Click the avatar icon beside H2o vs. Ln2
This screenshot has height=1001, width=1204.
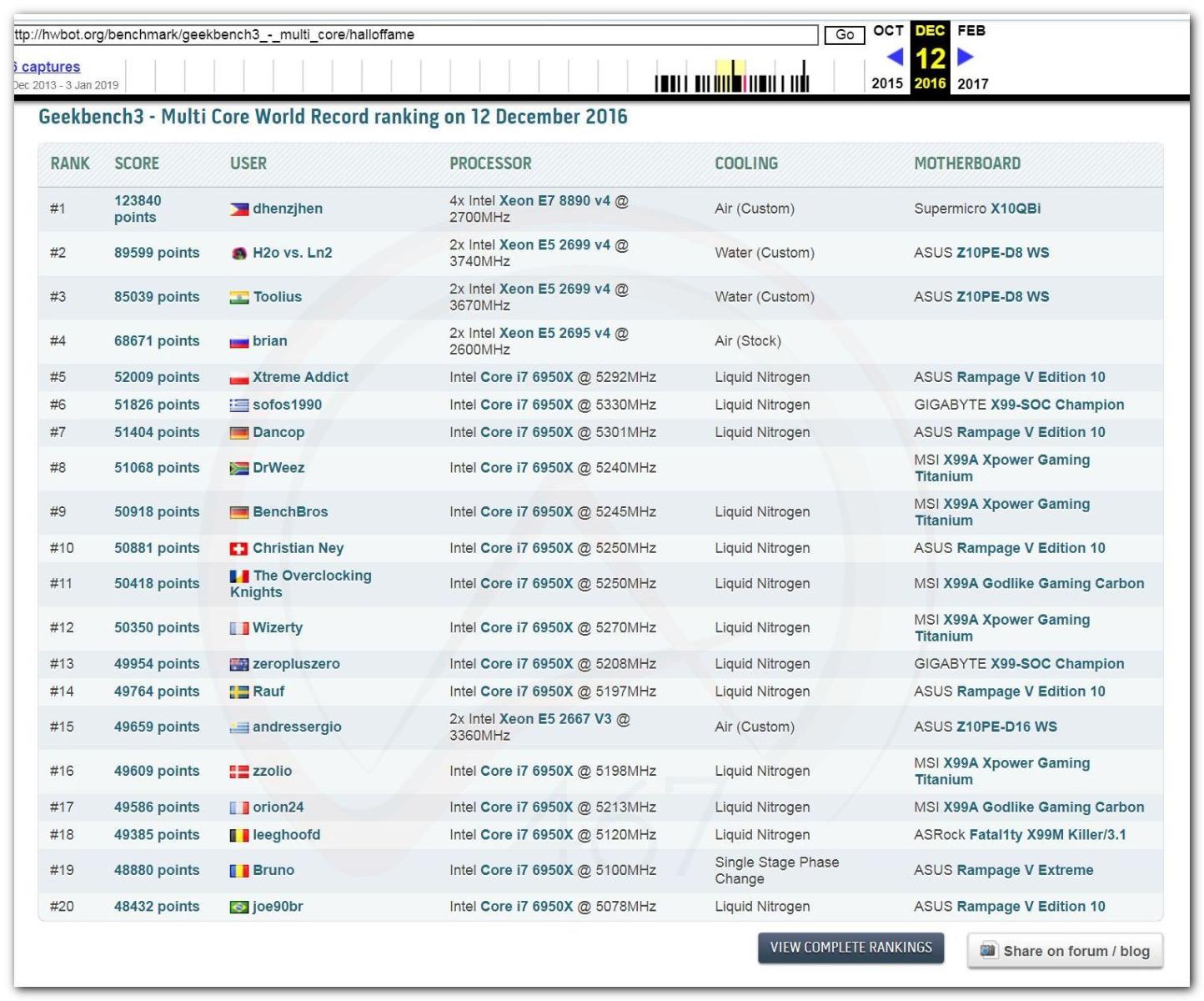click(239, 254)
